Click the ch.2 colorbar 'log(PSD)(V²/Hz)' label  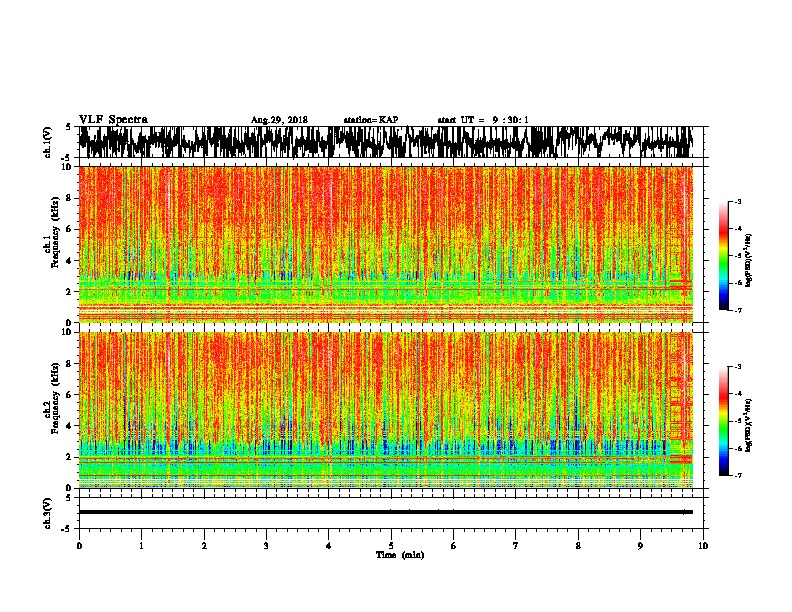[749, 425]
